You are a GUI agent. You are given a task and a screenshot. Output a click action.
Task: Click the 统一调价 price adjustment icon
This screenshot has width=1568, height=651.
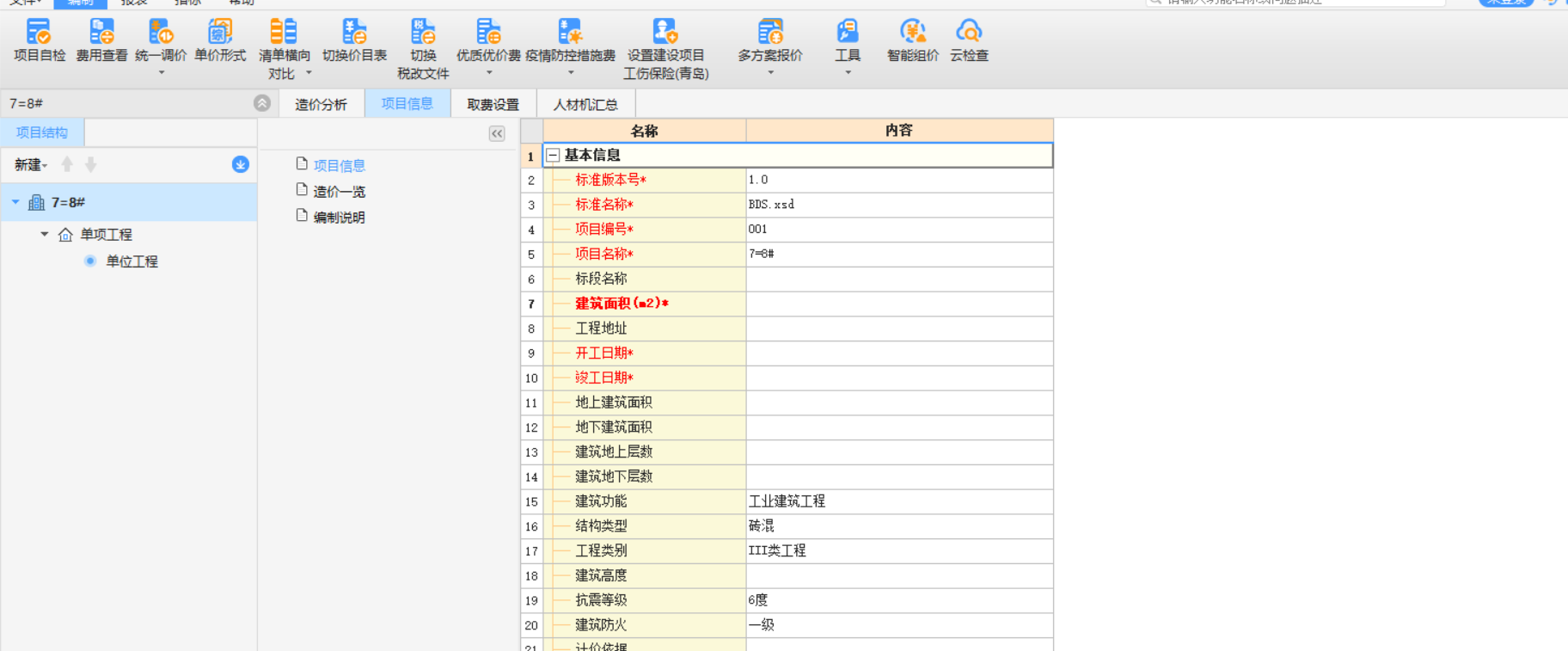click(161, 33)
